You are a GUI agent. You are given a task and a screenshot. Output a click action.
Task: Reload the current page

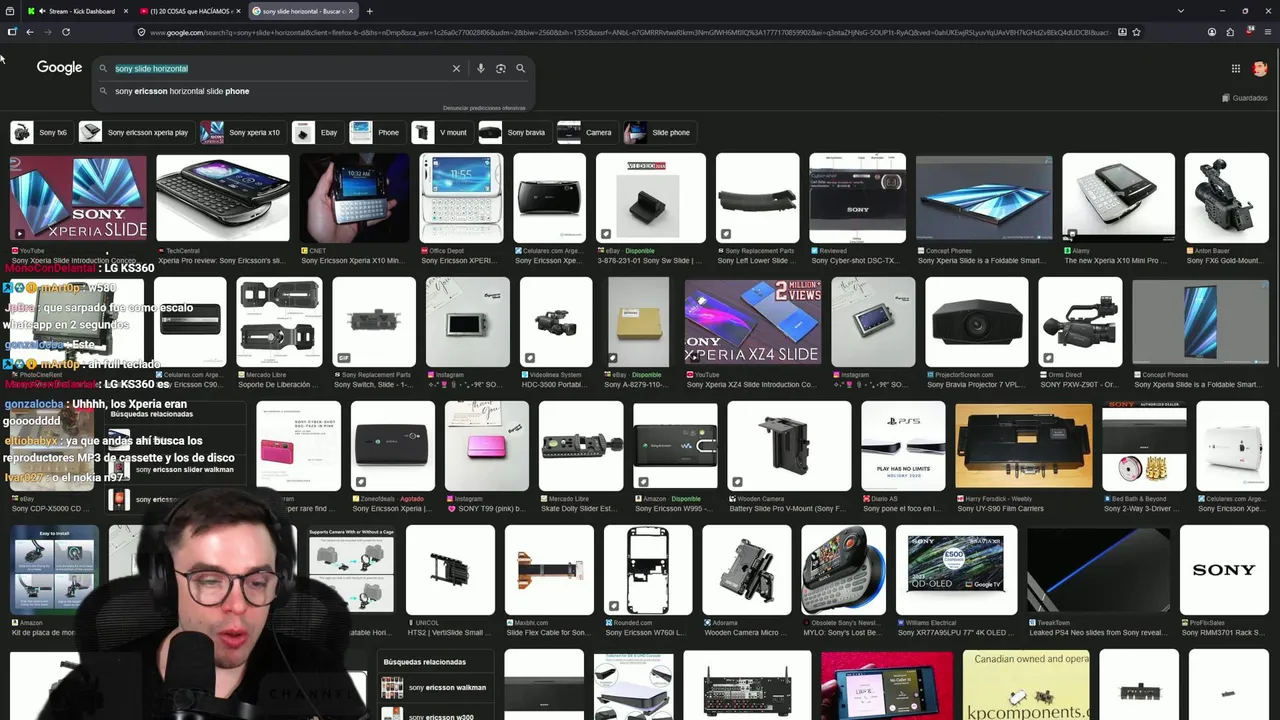pyautogui.click(x=66, y=32)
